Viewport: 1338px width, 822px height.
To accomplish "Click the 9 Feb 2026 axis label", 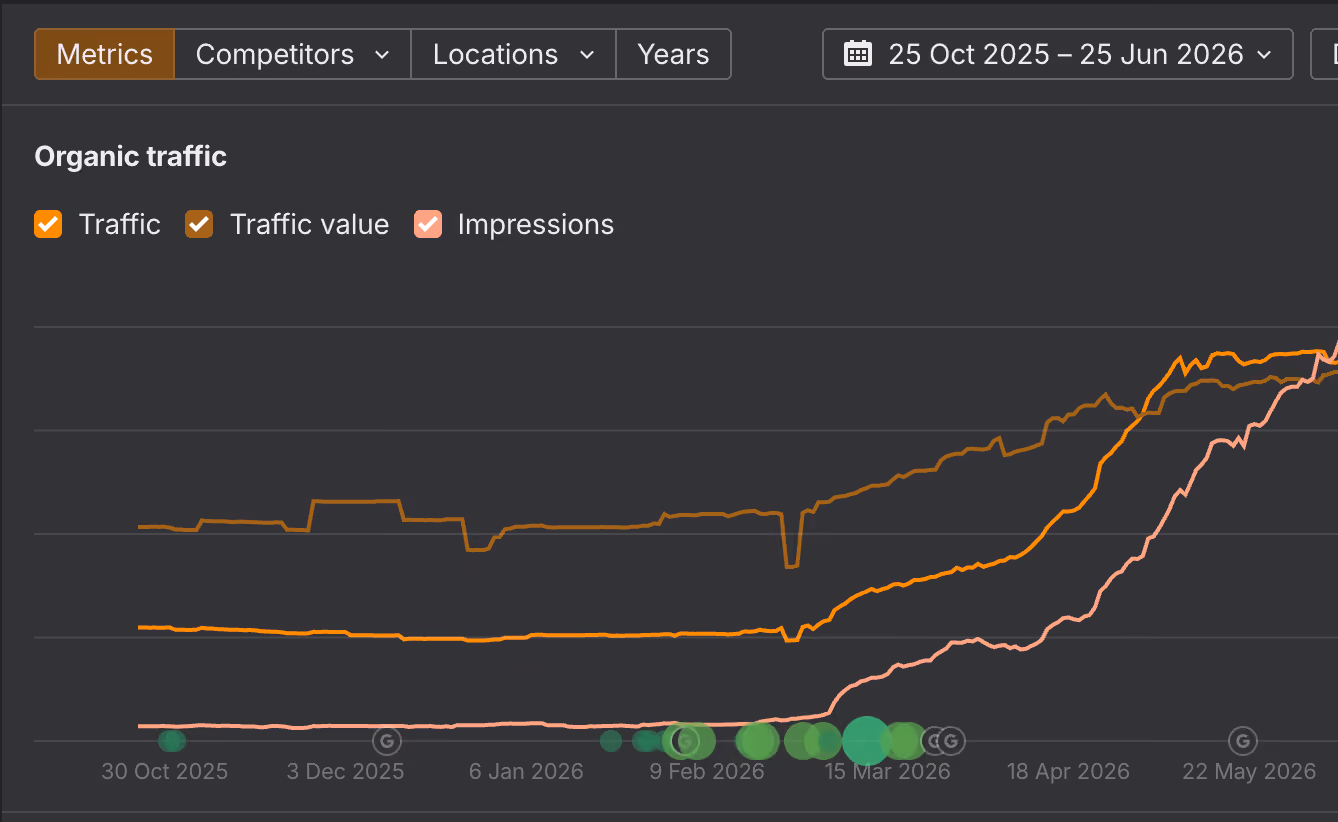I will click(x=707, y=771).
